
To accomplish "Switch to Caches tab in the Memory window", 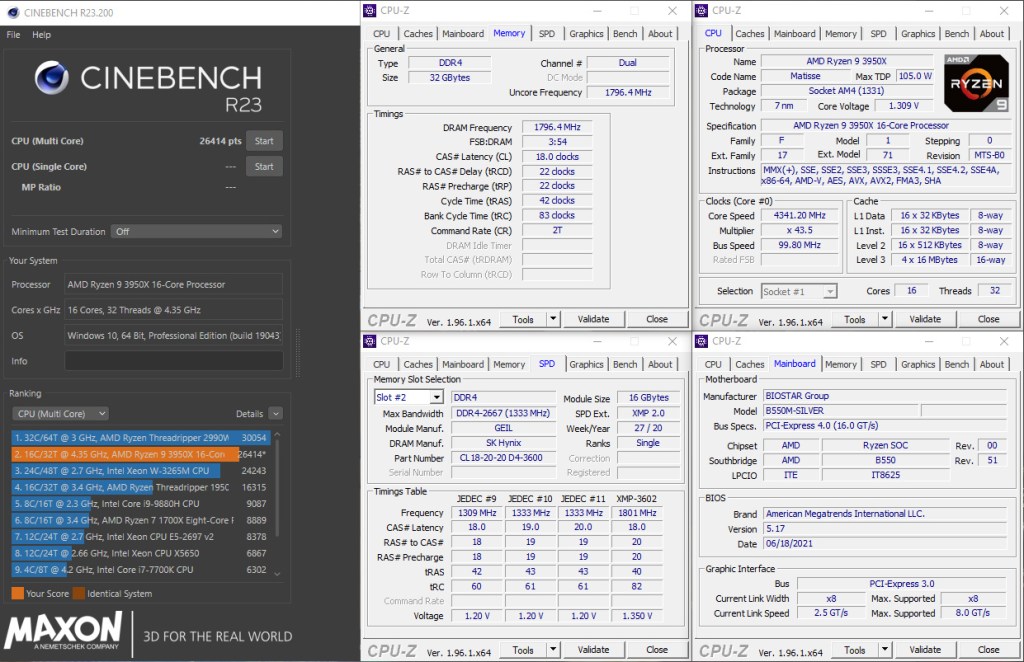I will (x=418, y=34).
